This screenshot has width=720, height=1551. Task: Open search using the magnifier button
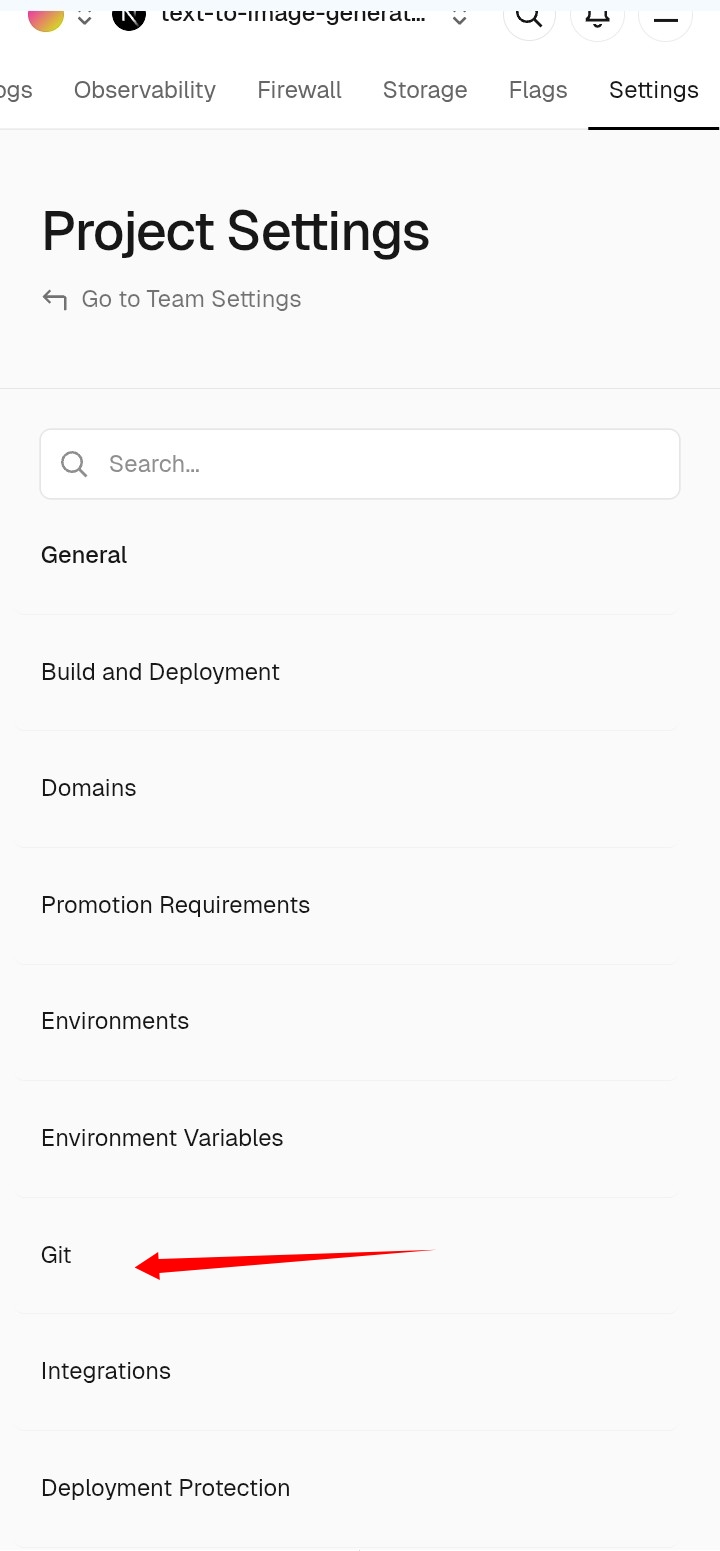point(529,16)
